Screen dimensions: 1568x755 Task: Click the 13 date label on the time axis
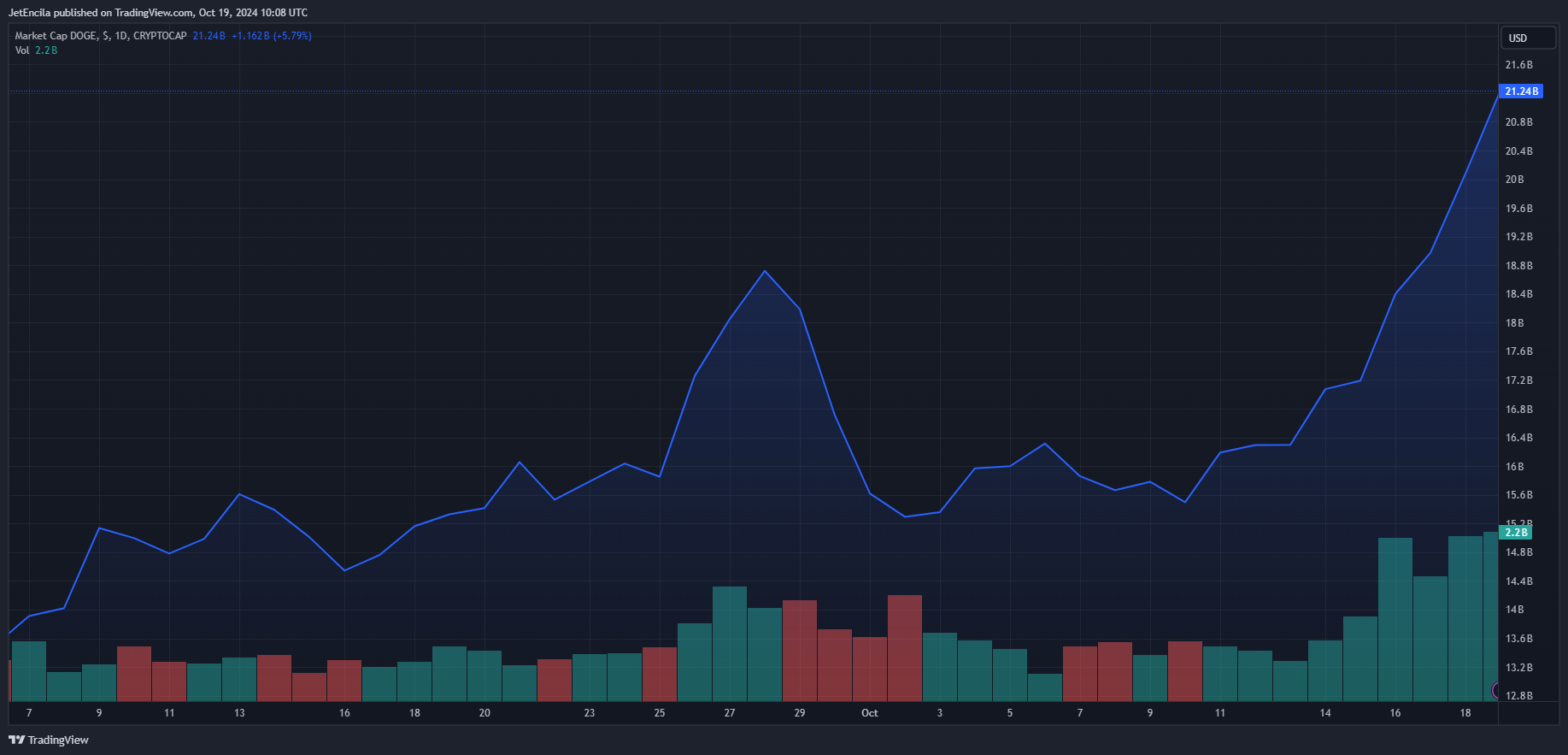click(x=239, y=713)
